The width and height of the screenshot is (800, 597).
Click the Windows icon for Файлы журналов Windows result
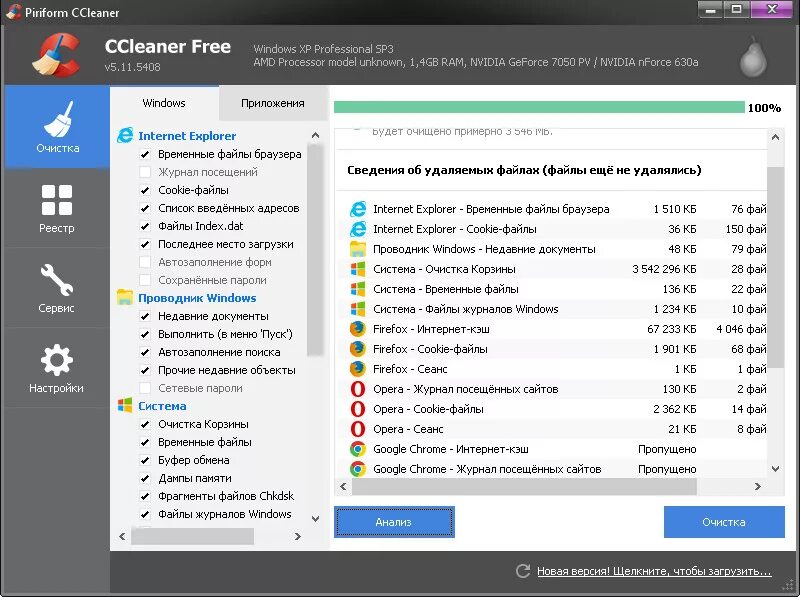[358, 309]
